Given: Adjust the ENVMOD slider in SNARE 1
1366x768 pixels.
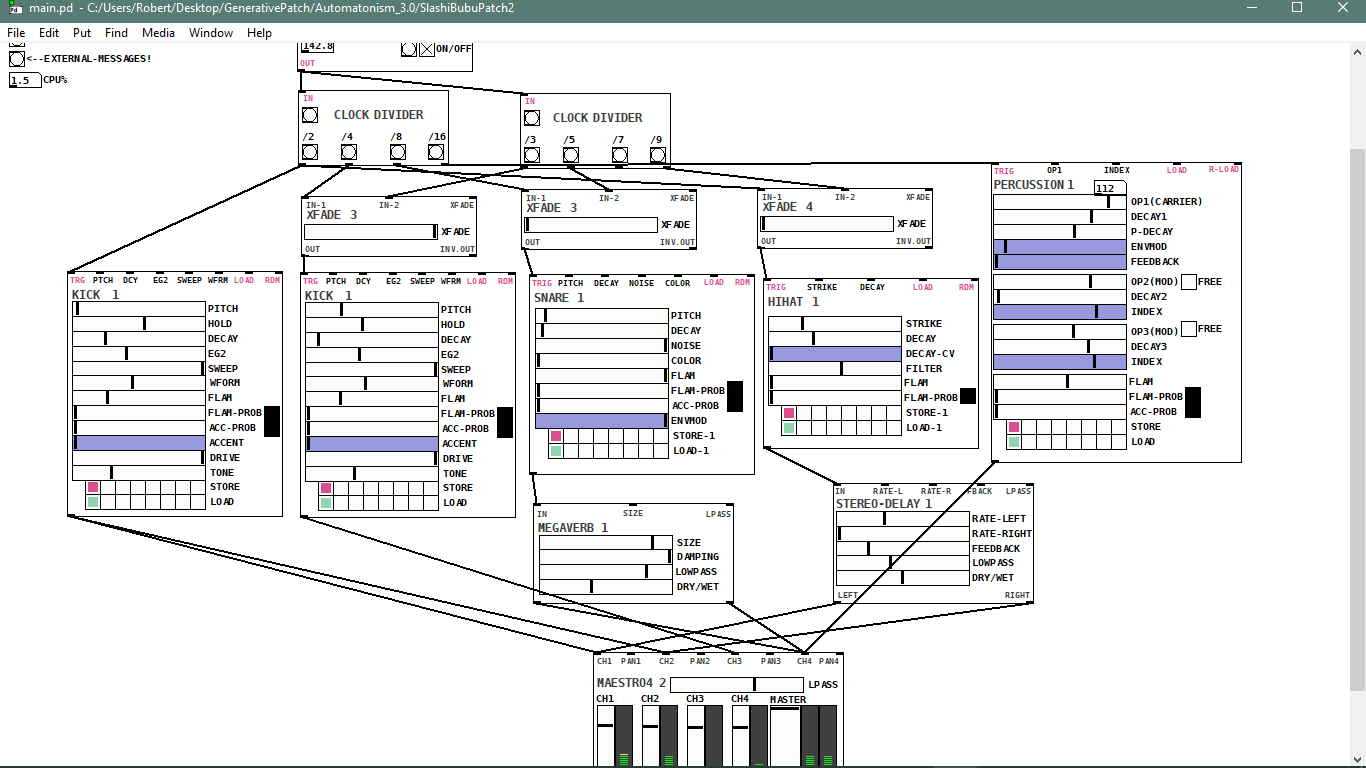Looking at the screenshot, I should tap(602, 421).
